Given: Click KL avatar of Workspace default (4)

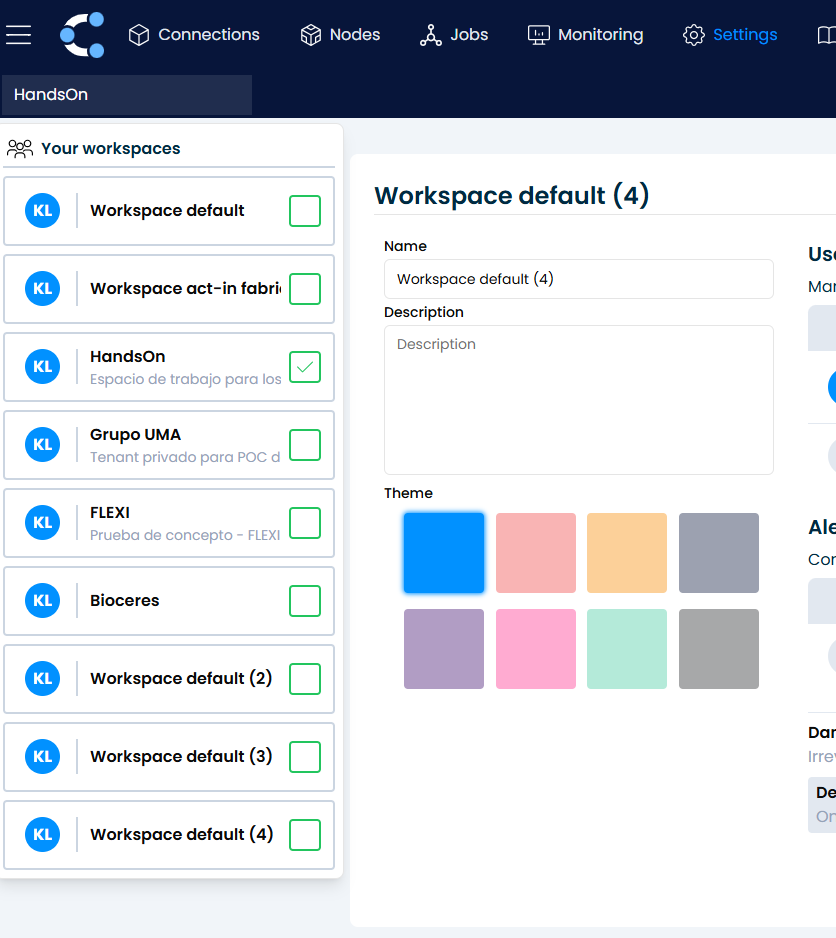Looking at the screenshot, I should tap(42, 835).
